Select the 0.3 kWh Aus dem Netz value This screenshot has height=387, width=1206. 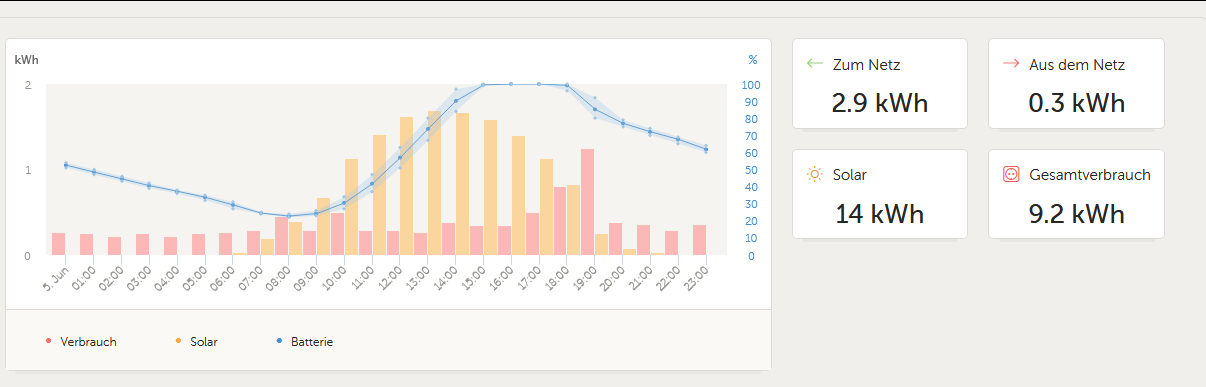1076,104
